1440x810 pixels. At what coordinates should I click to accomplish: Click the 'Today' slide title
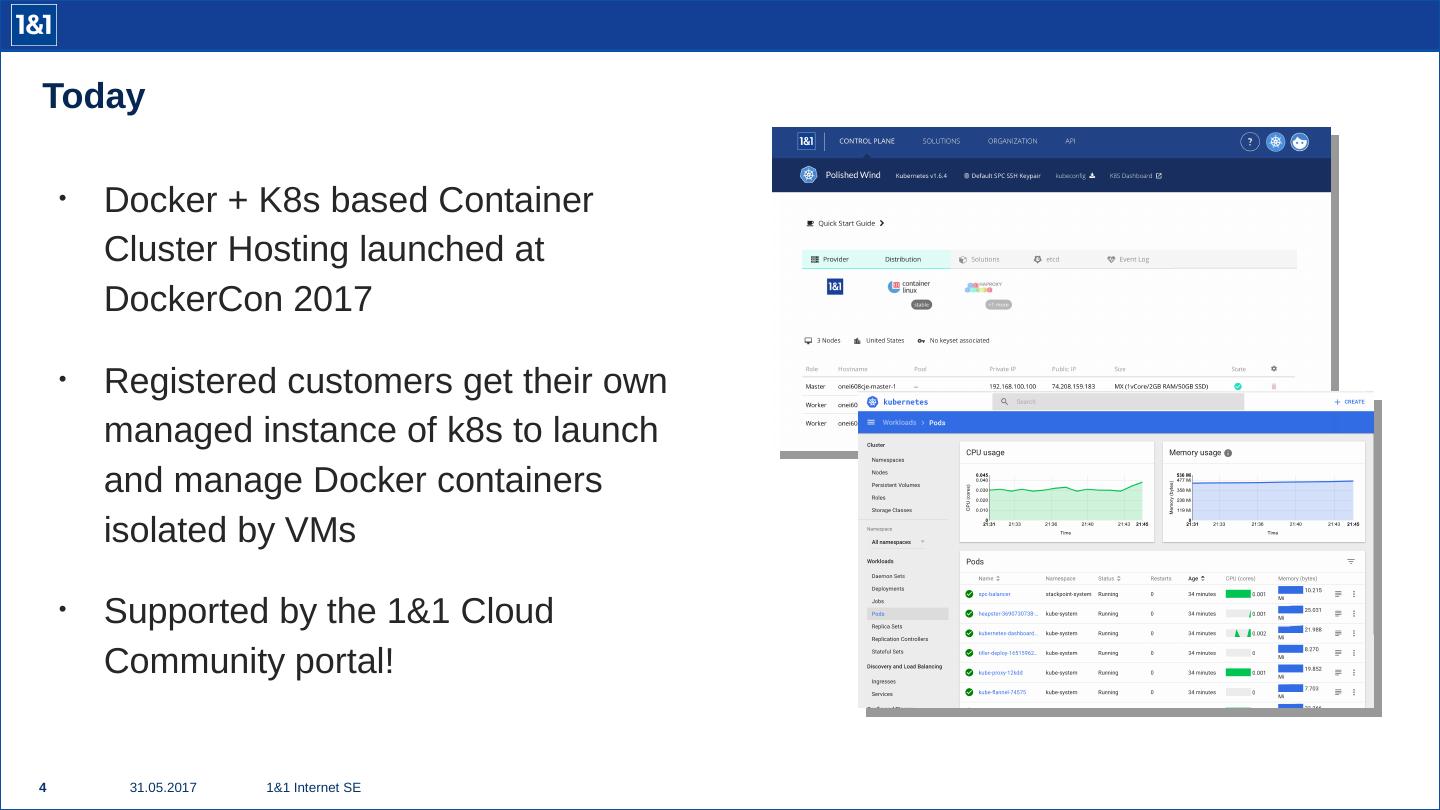pos(94,97)
